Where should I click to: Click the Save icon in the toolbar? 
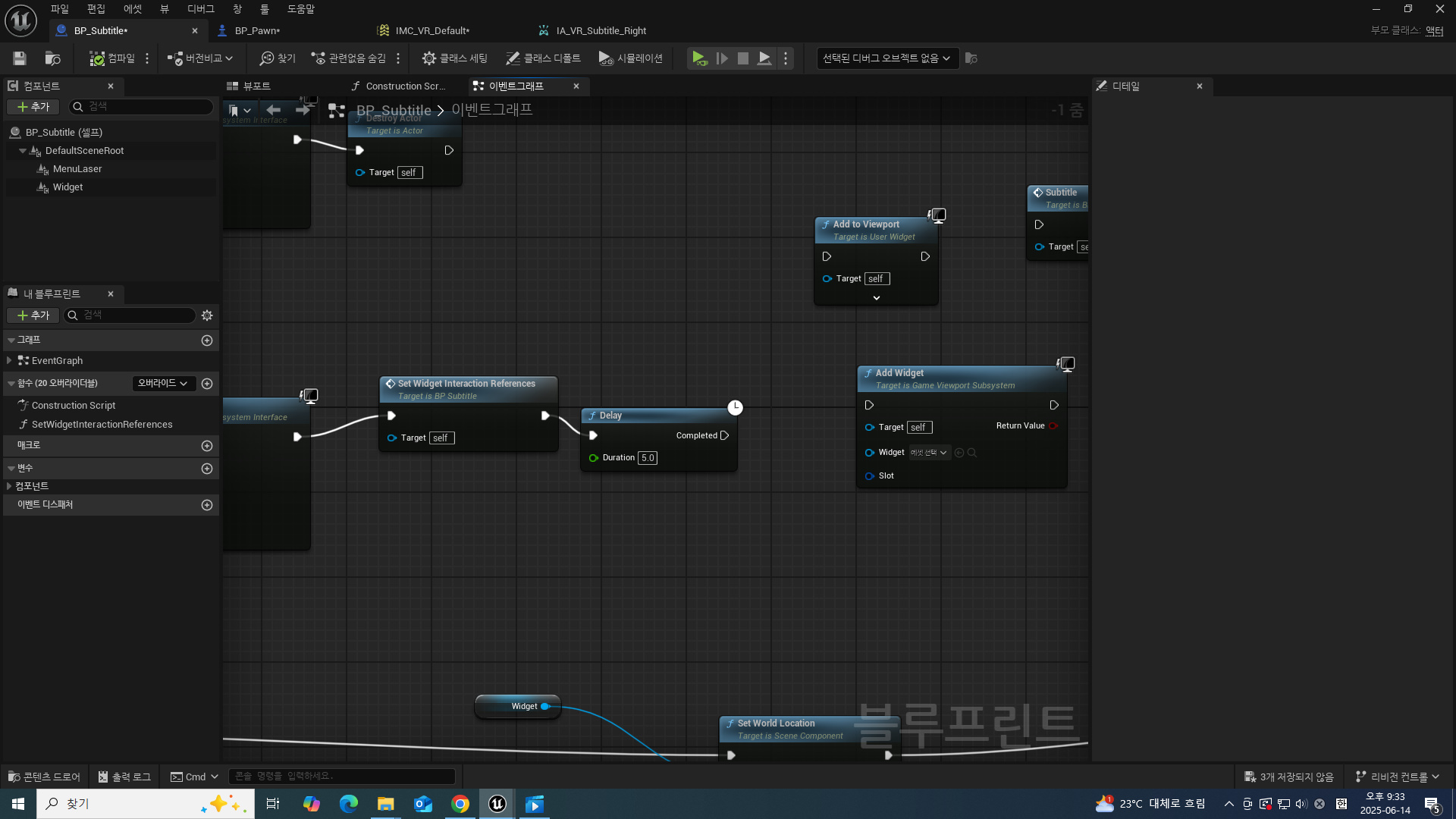coord(20,58)
